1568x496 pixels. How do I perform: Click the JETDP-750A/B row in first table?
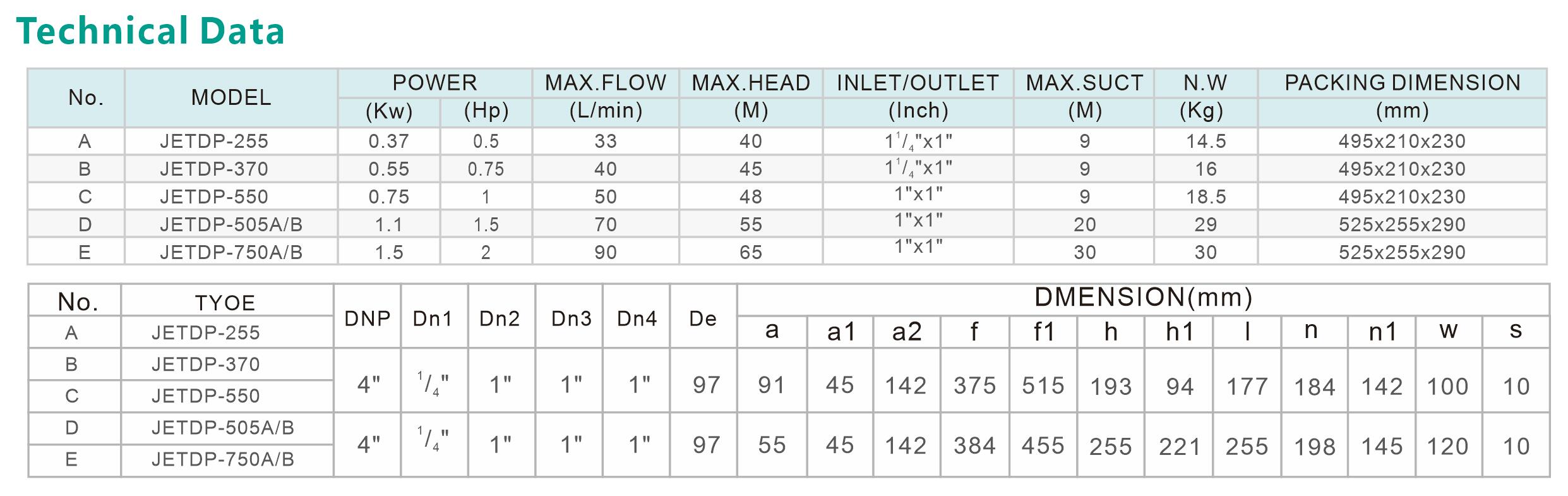[x=787, y=251]
